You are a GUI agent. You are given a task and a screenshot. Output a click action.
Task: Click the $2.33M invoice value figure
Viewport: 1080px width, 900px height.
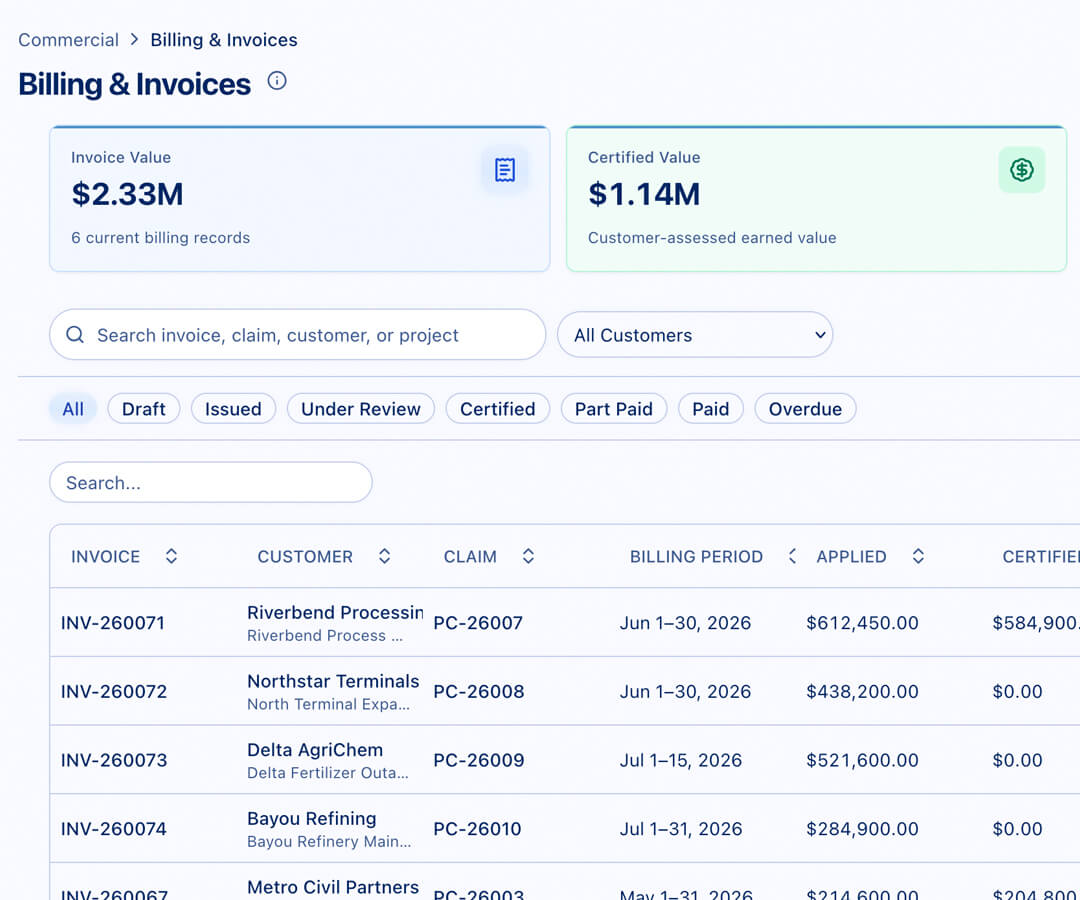[127, 194]
